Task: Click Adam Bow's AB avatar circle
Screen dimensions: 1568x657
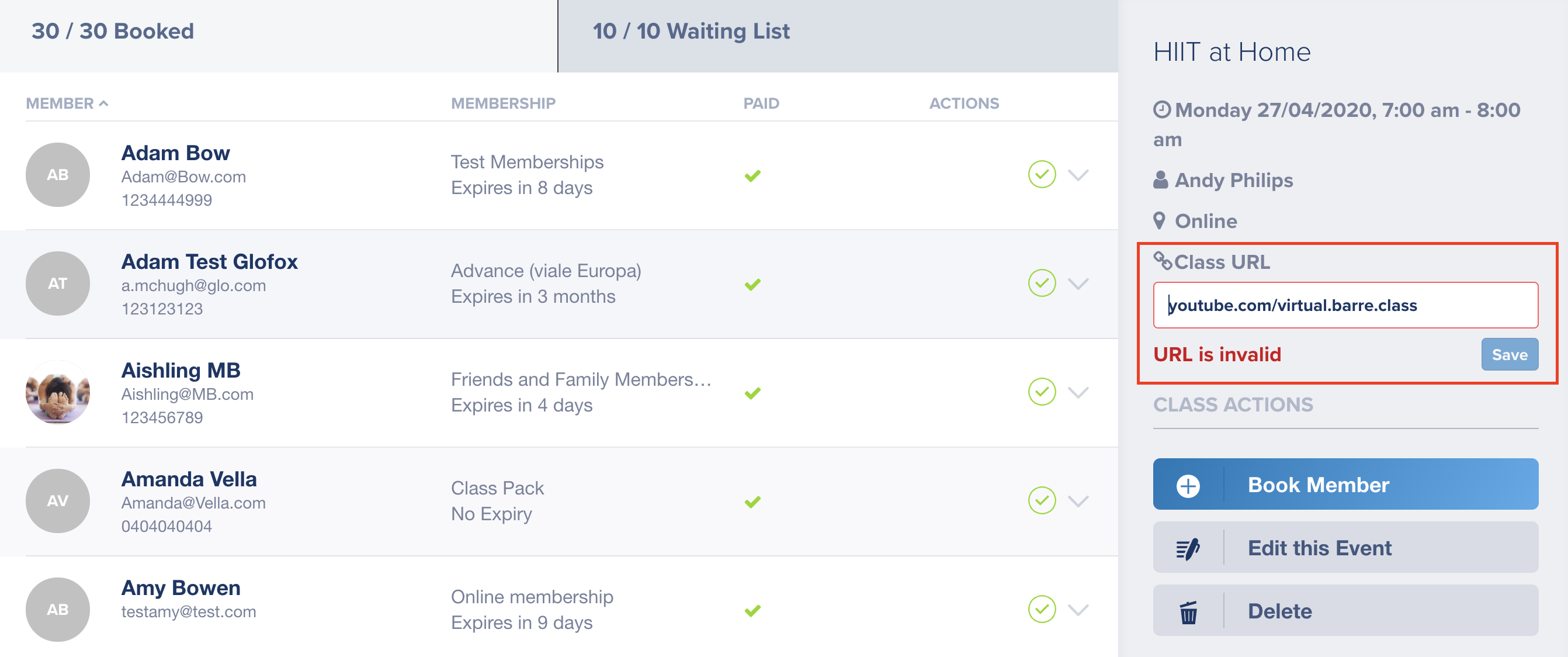Action: pos(58,175)
